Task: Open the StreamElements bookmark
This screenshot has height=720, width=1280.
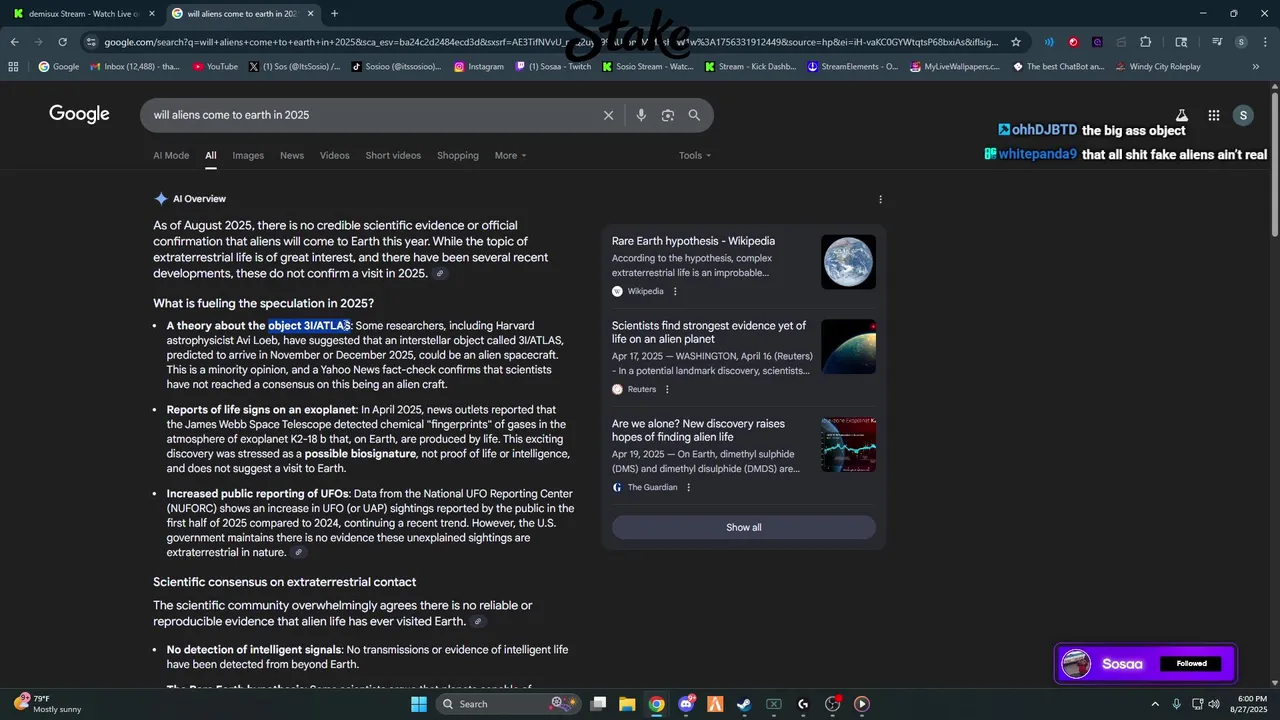Action: [853, 67]
